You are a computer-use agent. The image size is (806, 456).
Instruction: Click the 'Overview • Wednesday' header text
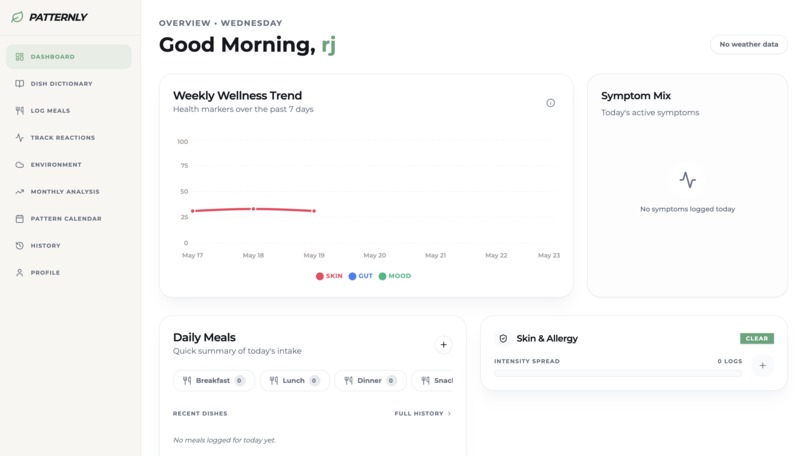pyautogui.click(x=221, y=23)
